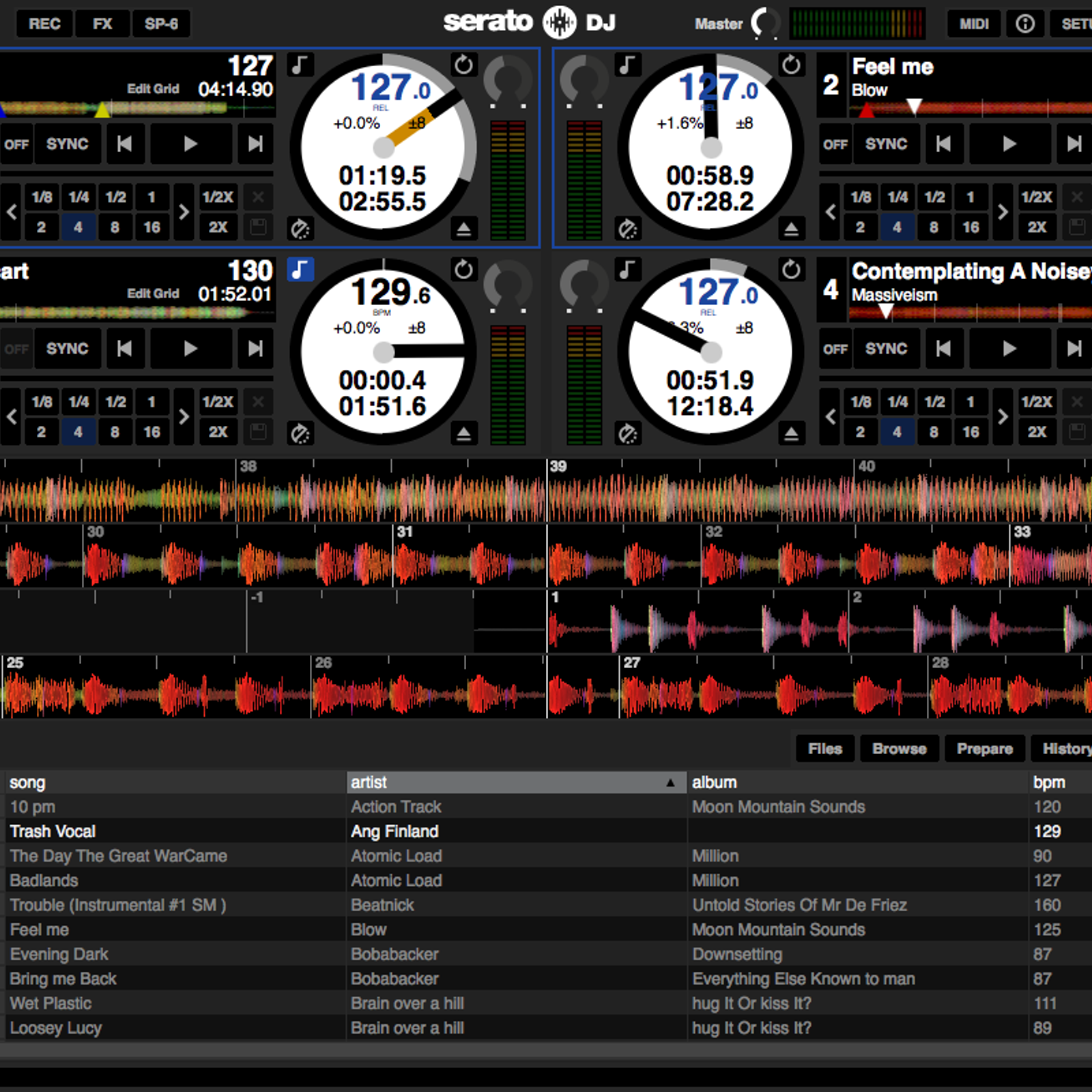Adjust the Master volume knob
1092x1092 pixels.
766,24
